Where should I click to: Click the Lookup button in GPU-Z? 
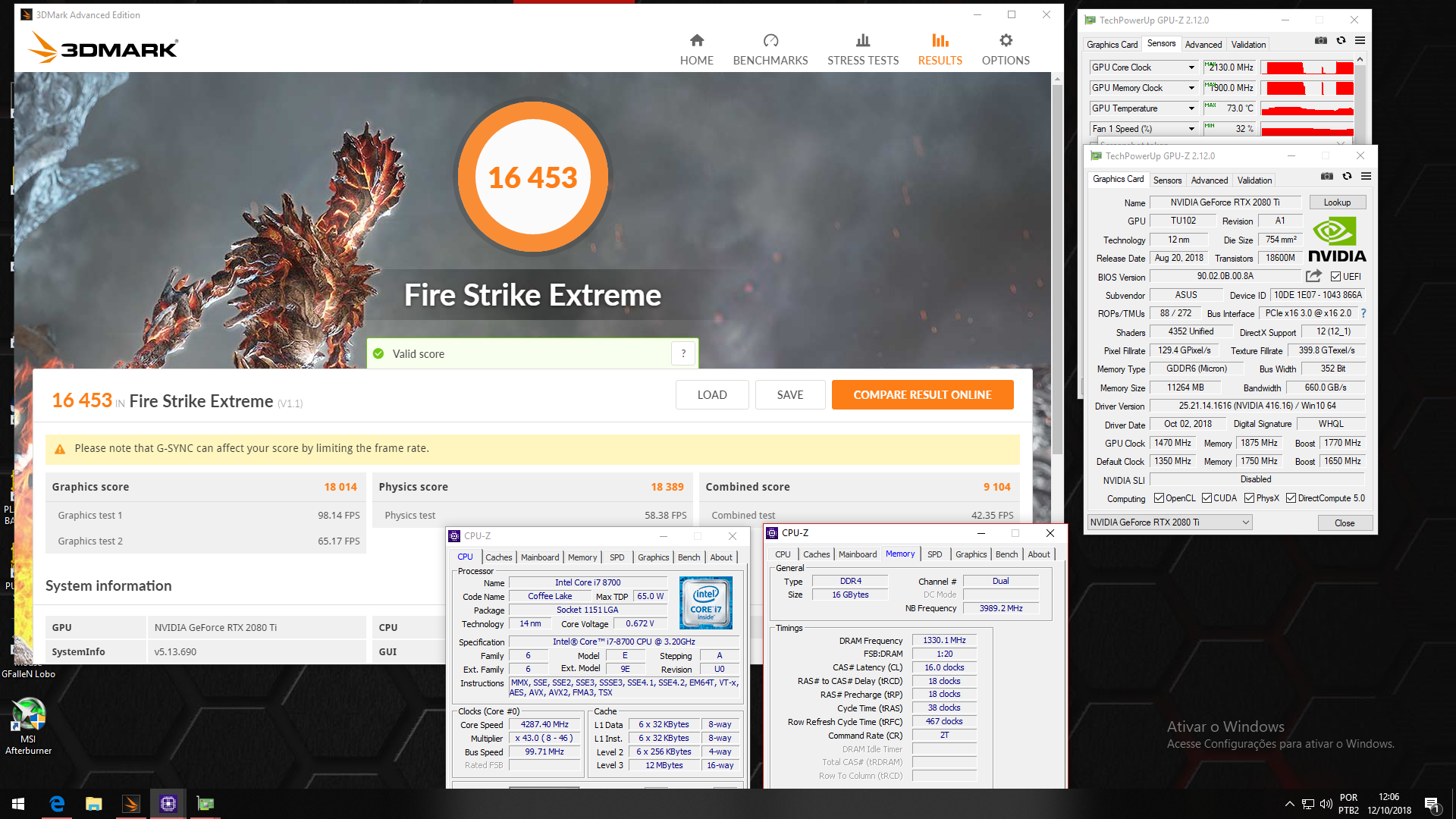1337,202
